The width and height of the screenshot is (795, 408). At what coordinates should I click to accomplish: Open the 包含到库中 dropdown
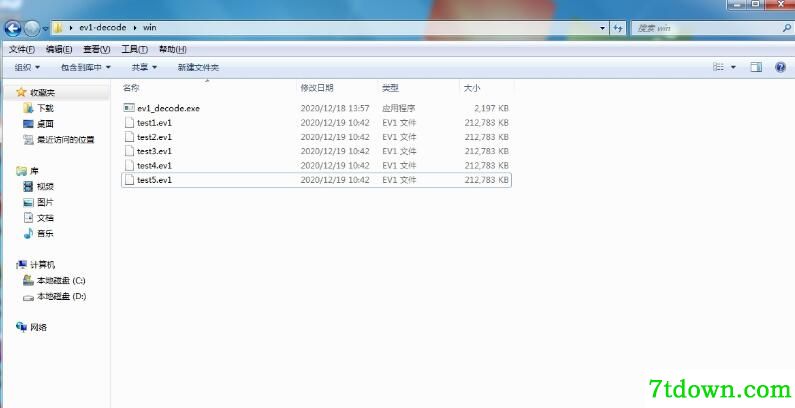click(x=86, y=67)
